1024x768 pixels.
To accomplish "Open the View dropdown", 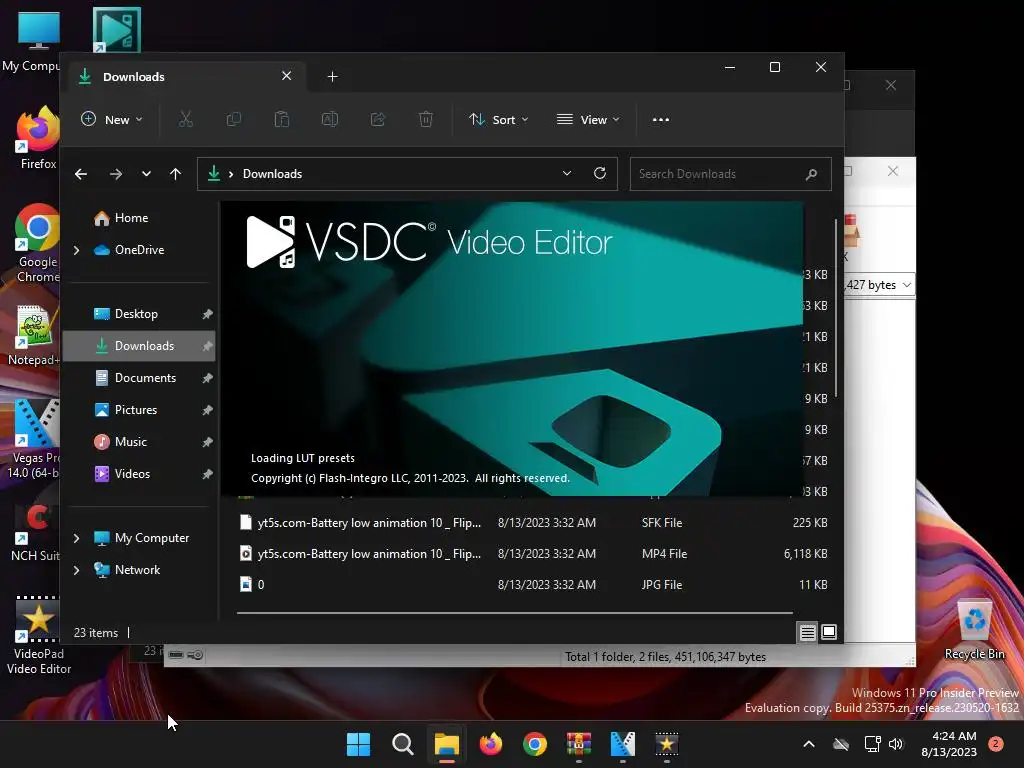I will pos(588,120).
